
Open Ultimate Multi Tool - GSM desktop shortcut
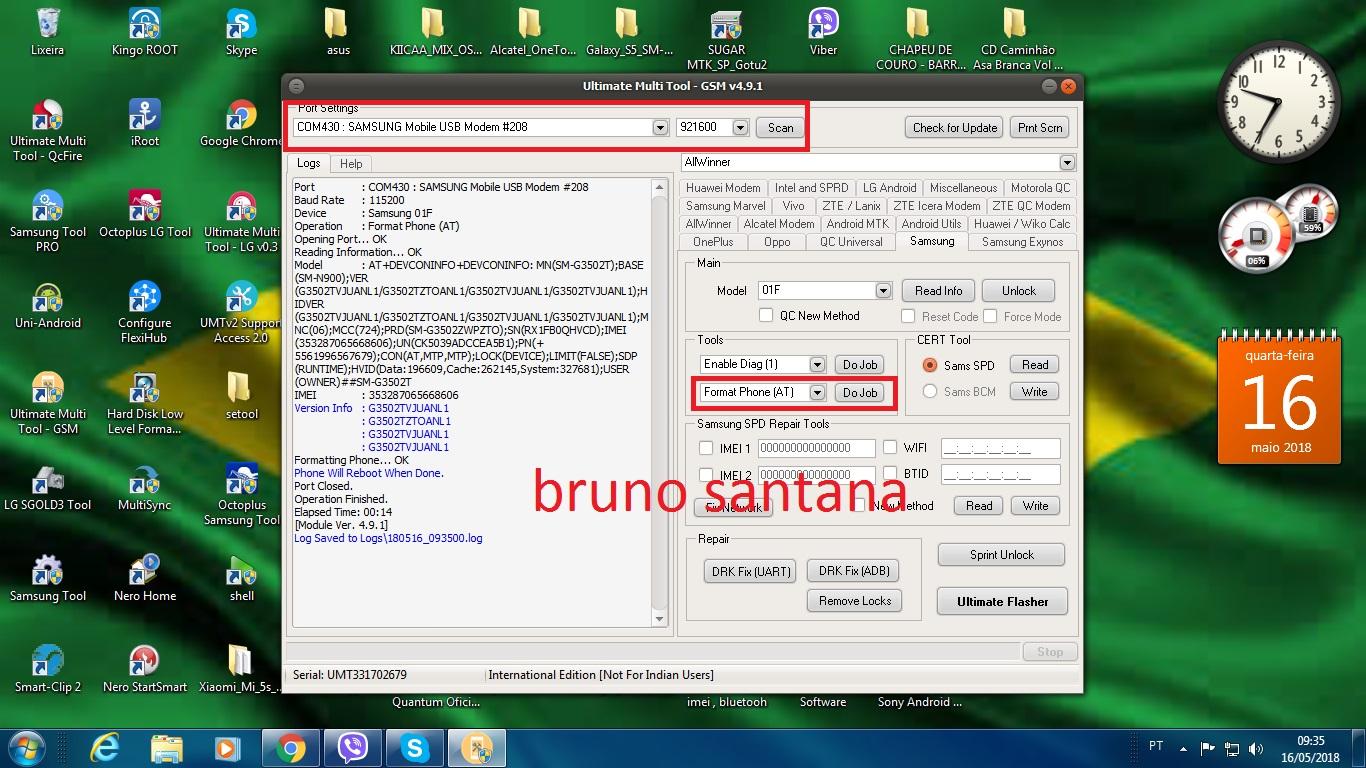pos(47,403)
